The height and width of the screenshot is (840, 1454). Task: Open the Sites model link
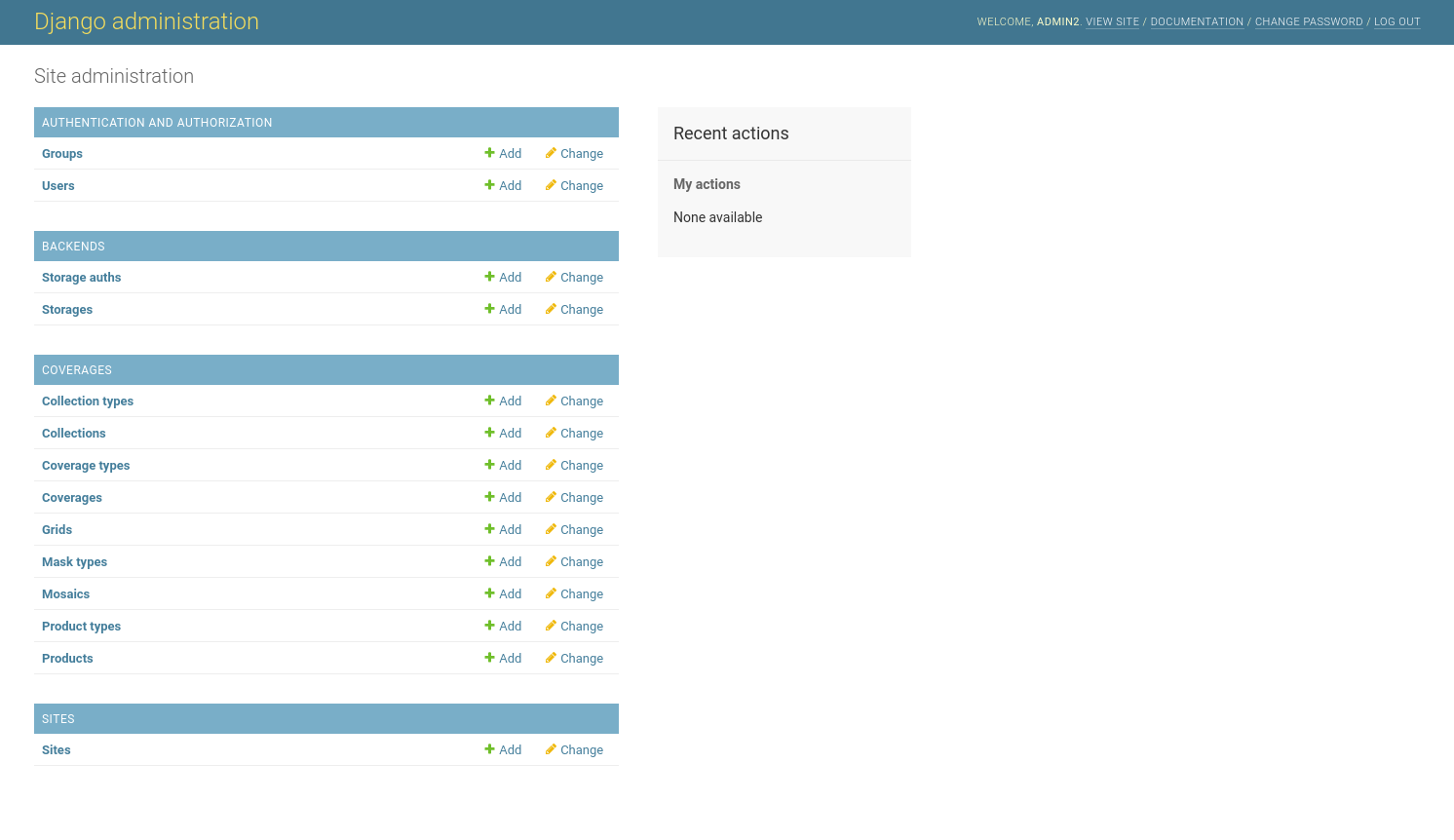[x=57, y=750]
